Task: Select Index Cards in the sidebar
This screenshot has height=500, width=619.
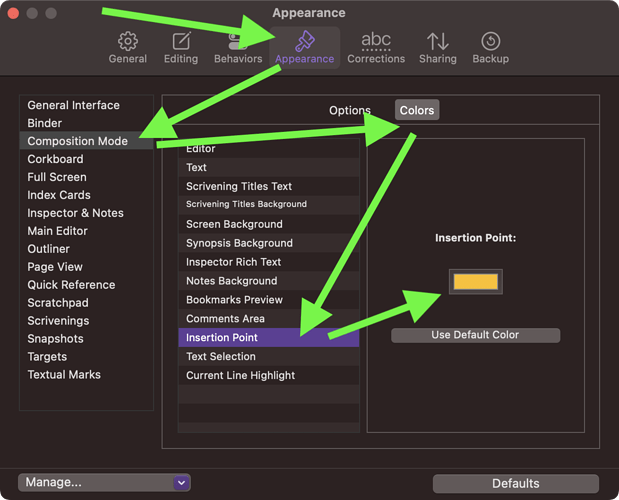Action: click(86, 195)
